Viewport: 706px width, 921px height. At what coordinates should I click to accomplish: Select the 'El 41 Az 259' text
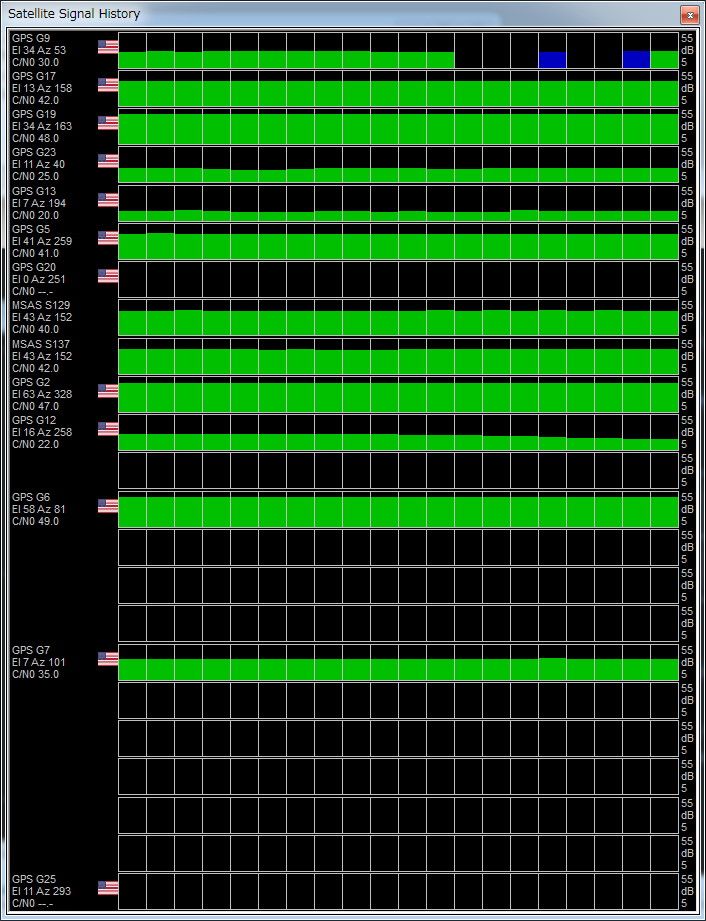coord(42,241)
